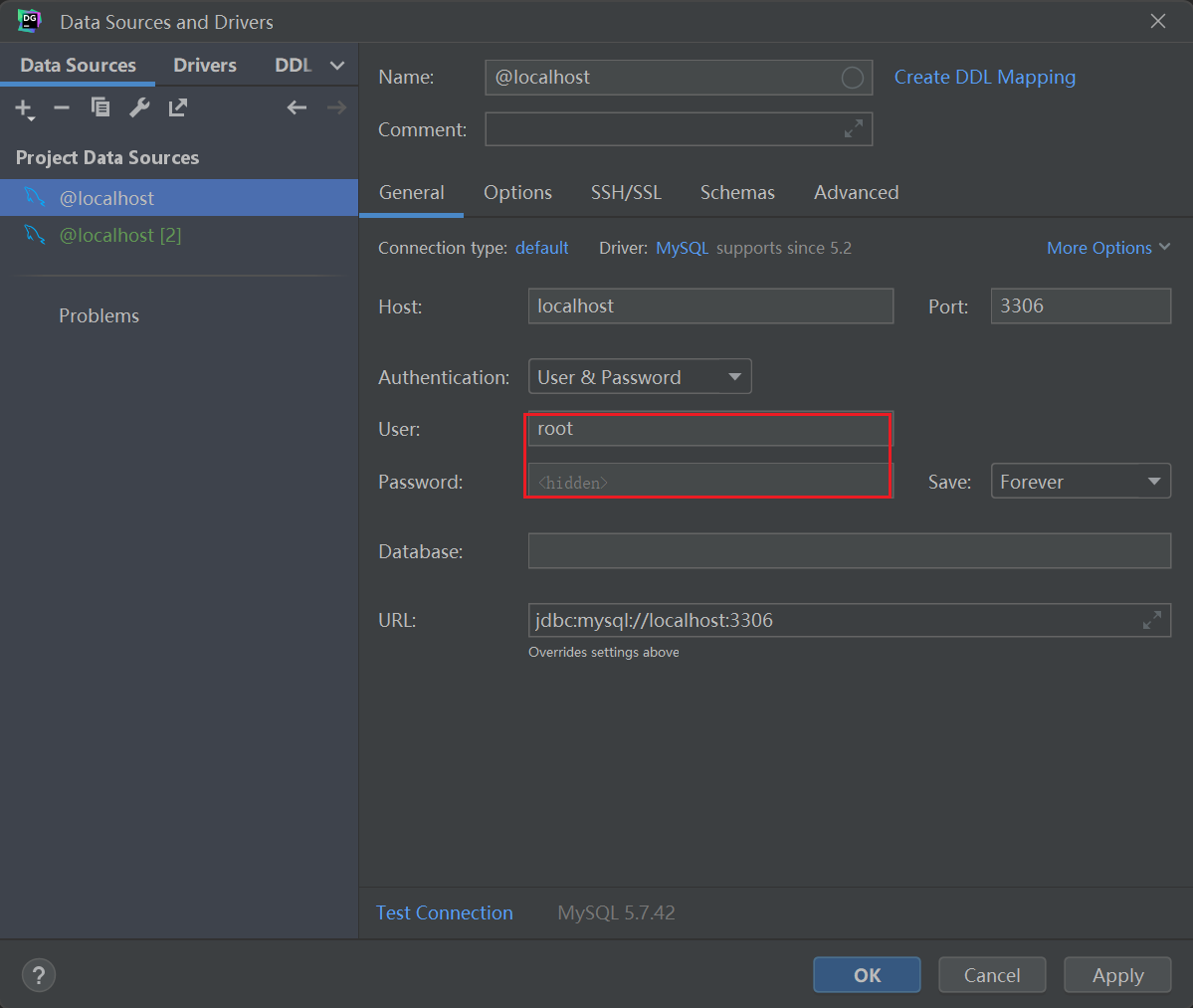
Task: Go back with the left arrow
Action: (297, 108)
